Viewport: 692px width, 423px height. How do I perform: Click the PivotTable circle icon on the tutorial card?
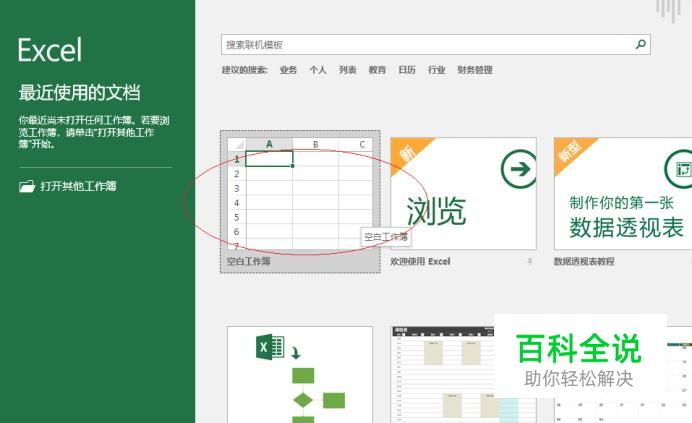680,169
